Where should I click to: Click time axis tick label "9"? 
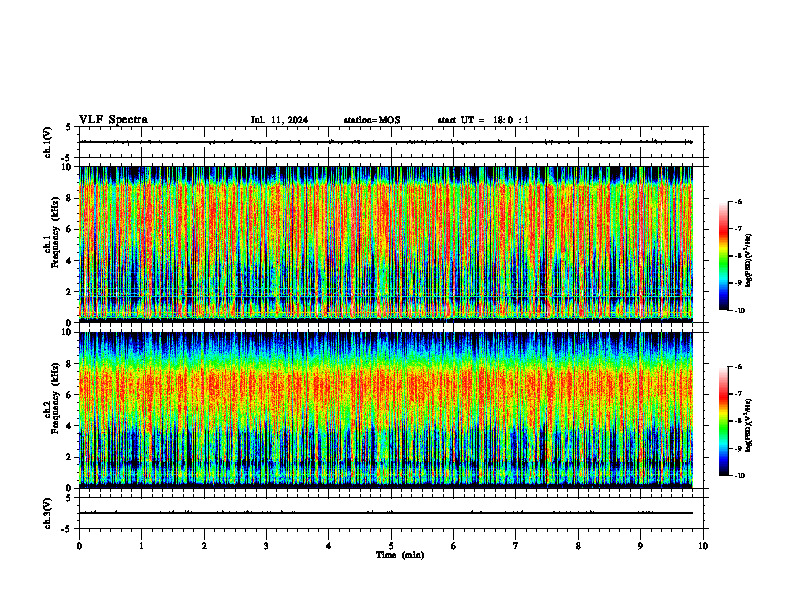[640, 546]
